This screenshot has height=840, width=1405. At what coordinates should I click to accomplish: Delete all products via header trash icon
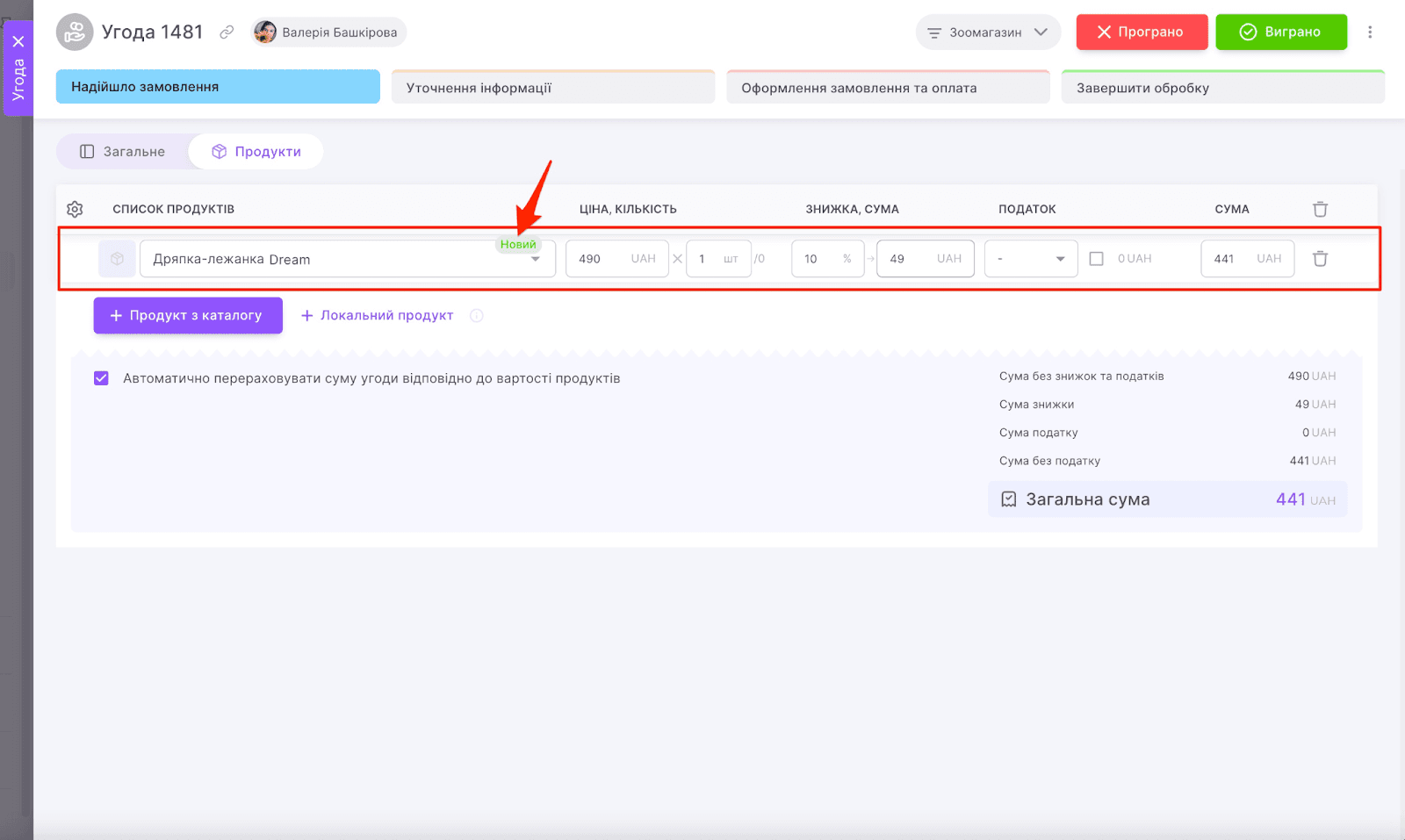[1320, 209]
